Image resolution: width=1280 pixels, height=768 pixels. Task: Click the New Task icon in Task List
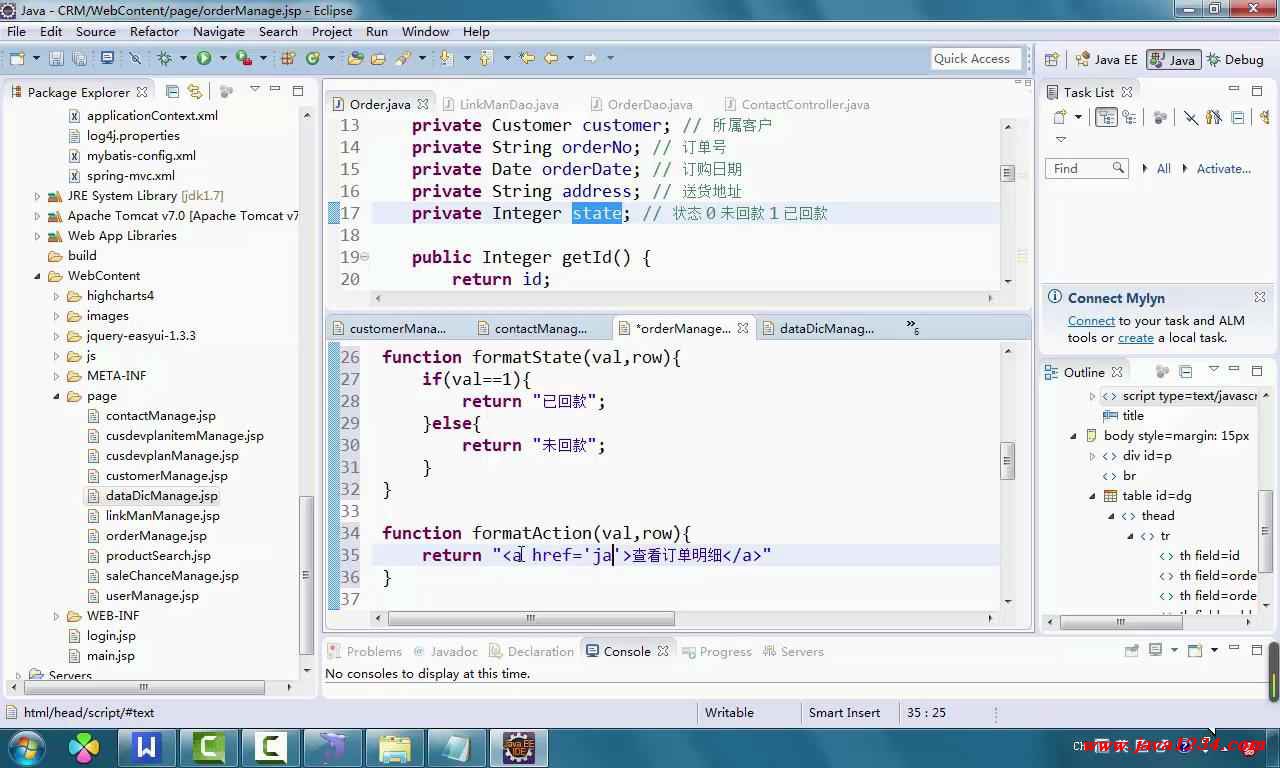1060,118
